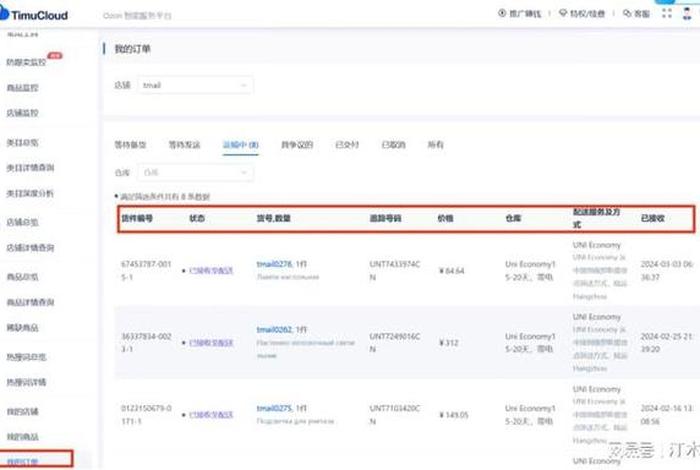Open 防跟卖监控 in the sidebar
The image size is (700, 470).
point(26,62)
